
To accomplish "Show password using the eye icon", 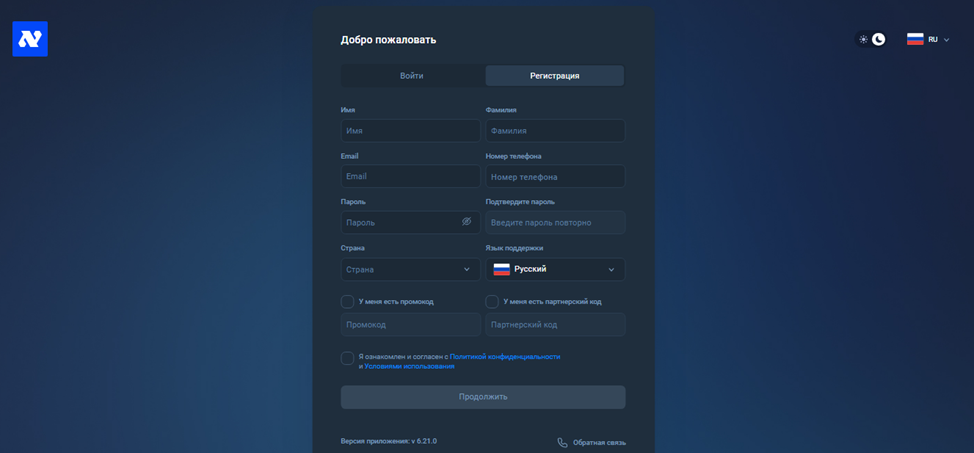I will click(x=466, y=222).
